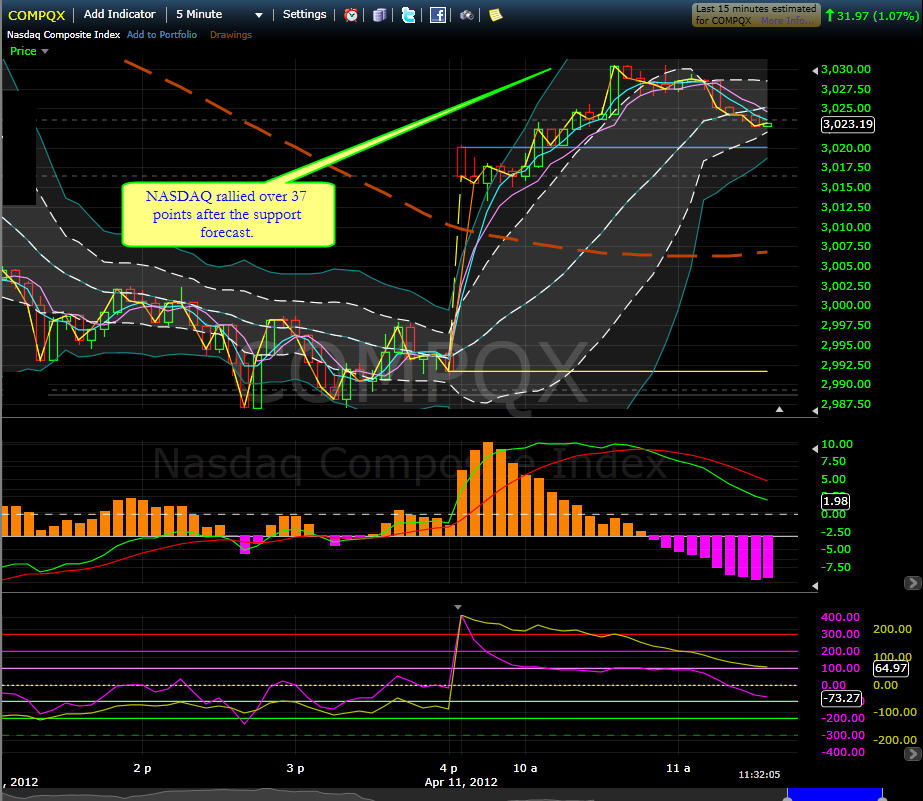
Task: Click the More Info link
Action: 786,21
